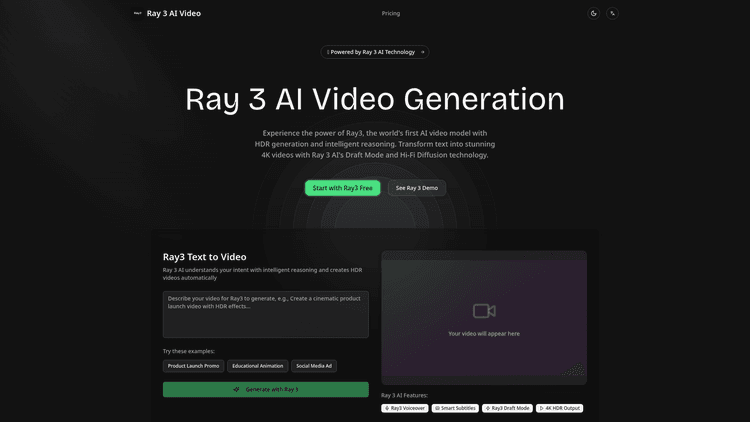Click Generate with Ray 3 button
Screen dimensions: 750x422
pos(265,389)
